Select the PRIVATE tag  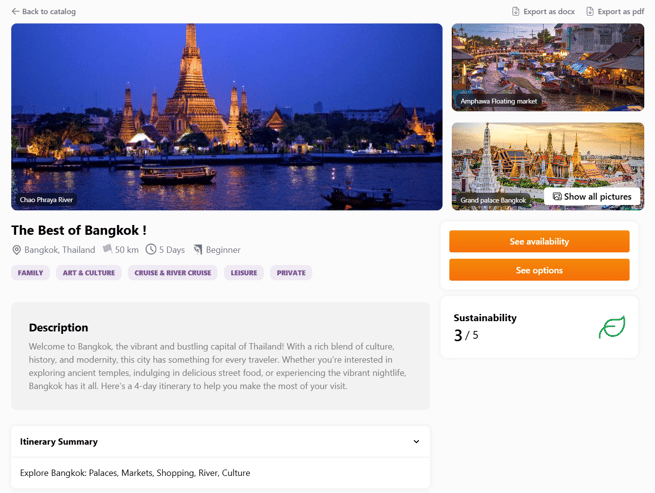tap(291, 273)
